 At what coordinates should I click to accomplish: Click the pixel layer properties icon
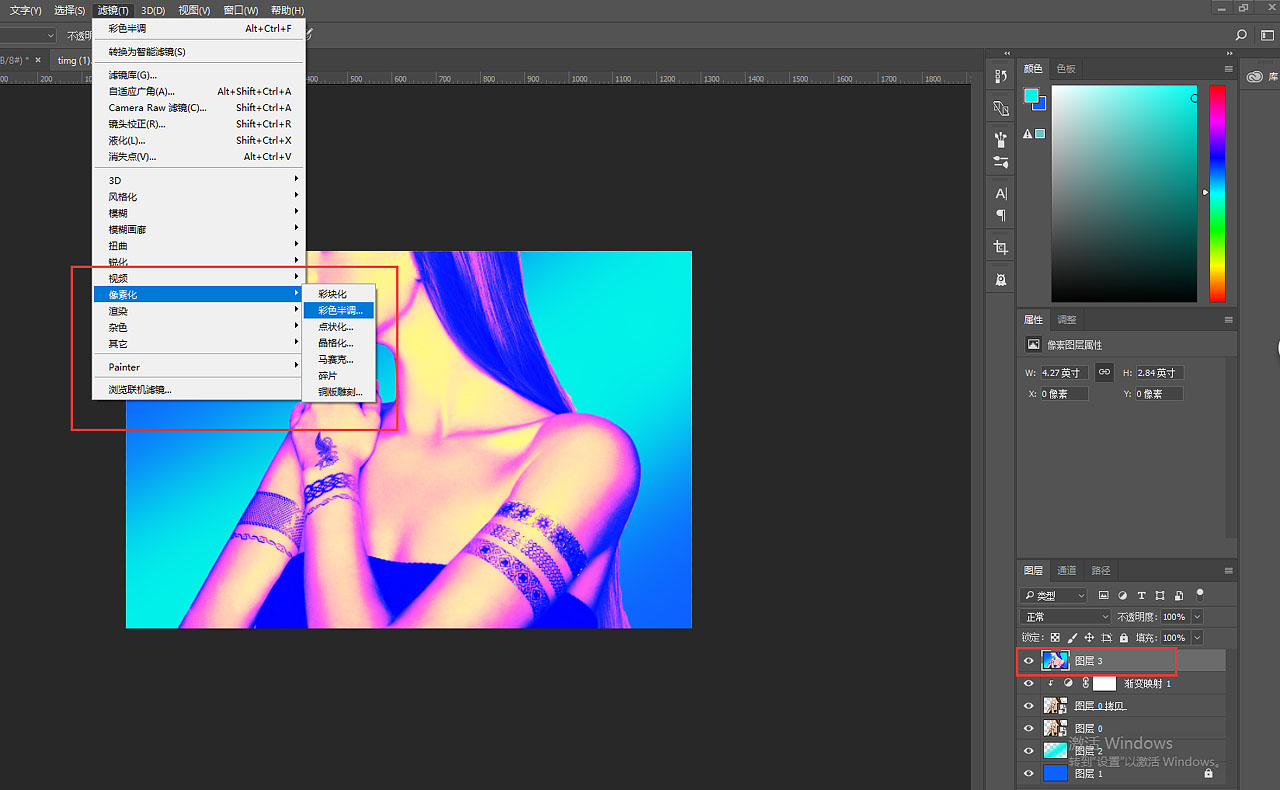click(x=1034, y=345)
